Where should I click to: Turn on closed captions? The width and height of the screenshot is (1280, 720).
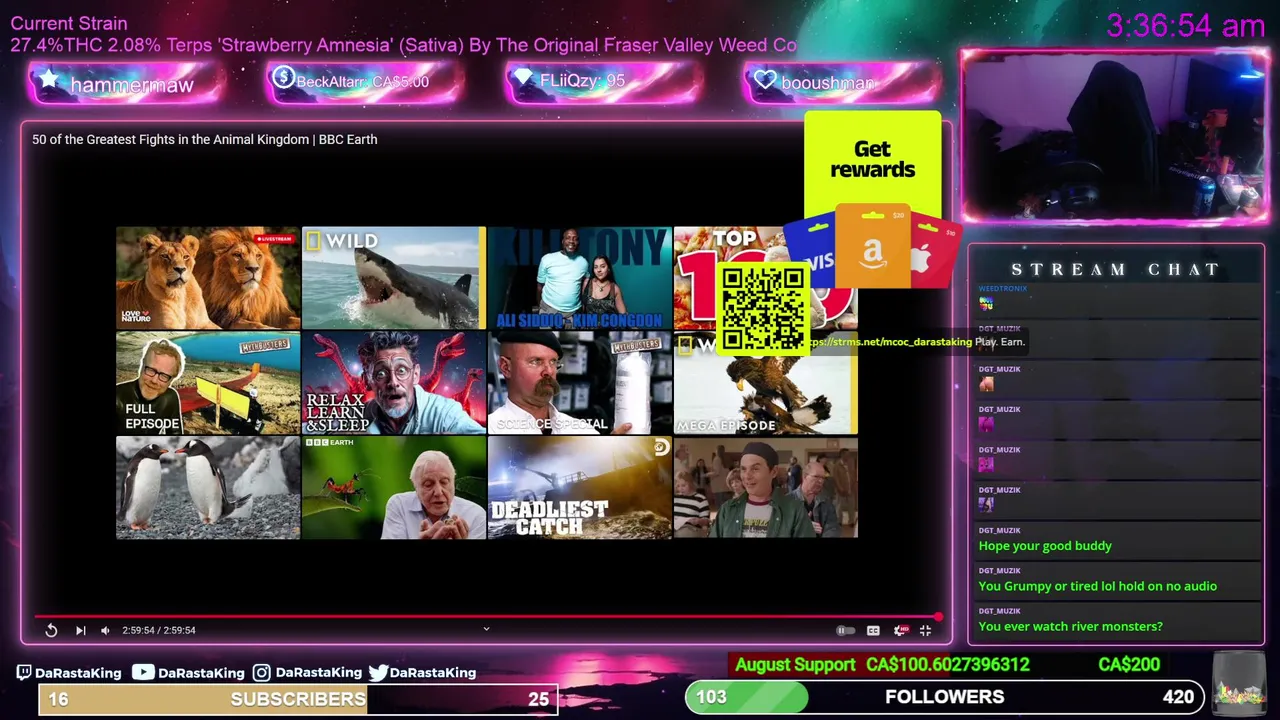click(x=873, y=630)
